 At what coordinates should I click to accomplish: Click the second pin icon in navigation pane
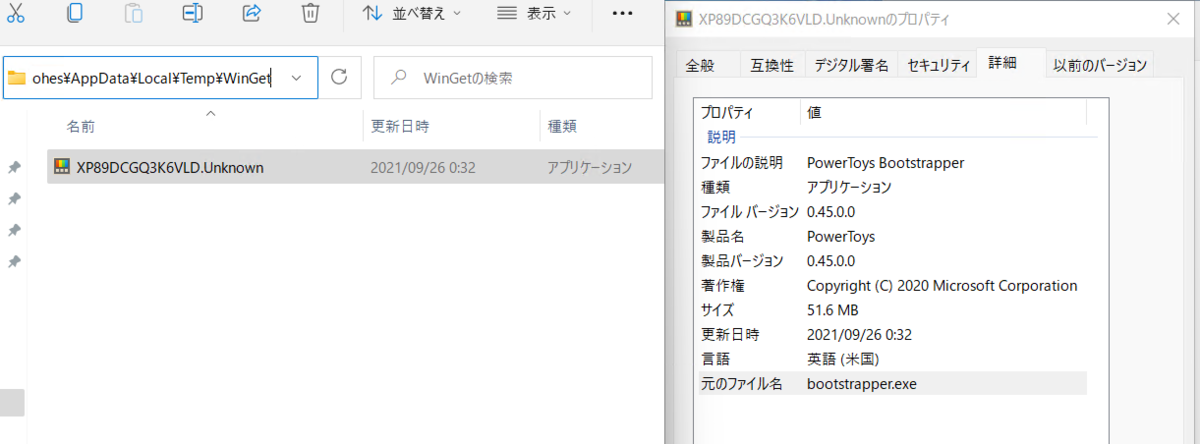click(x=14, y=199)
